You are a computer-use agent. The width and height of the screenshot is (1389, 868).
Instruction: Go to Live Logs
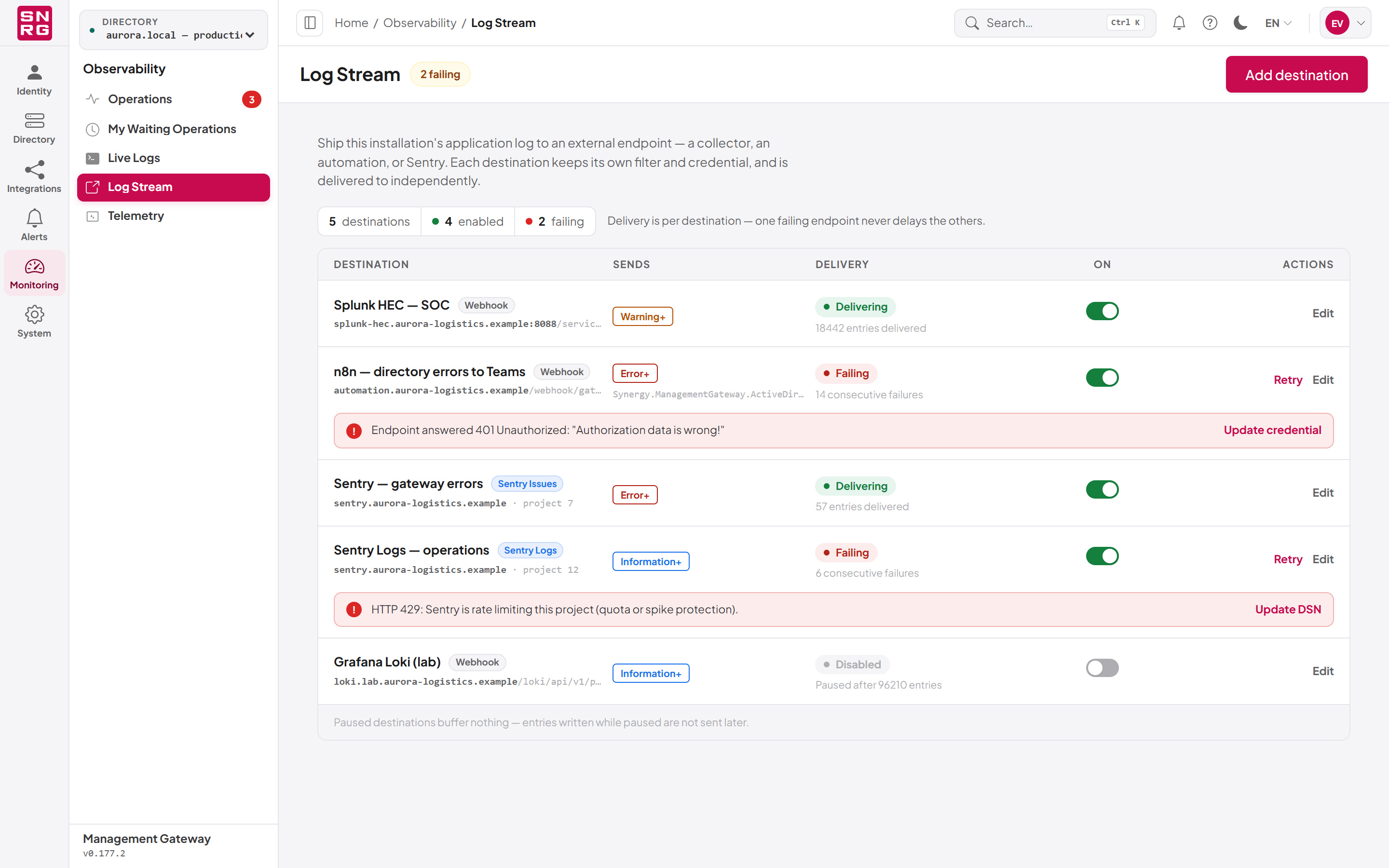click(173, 158)
